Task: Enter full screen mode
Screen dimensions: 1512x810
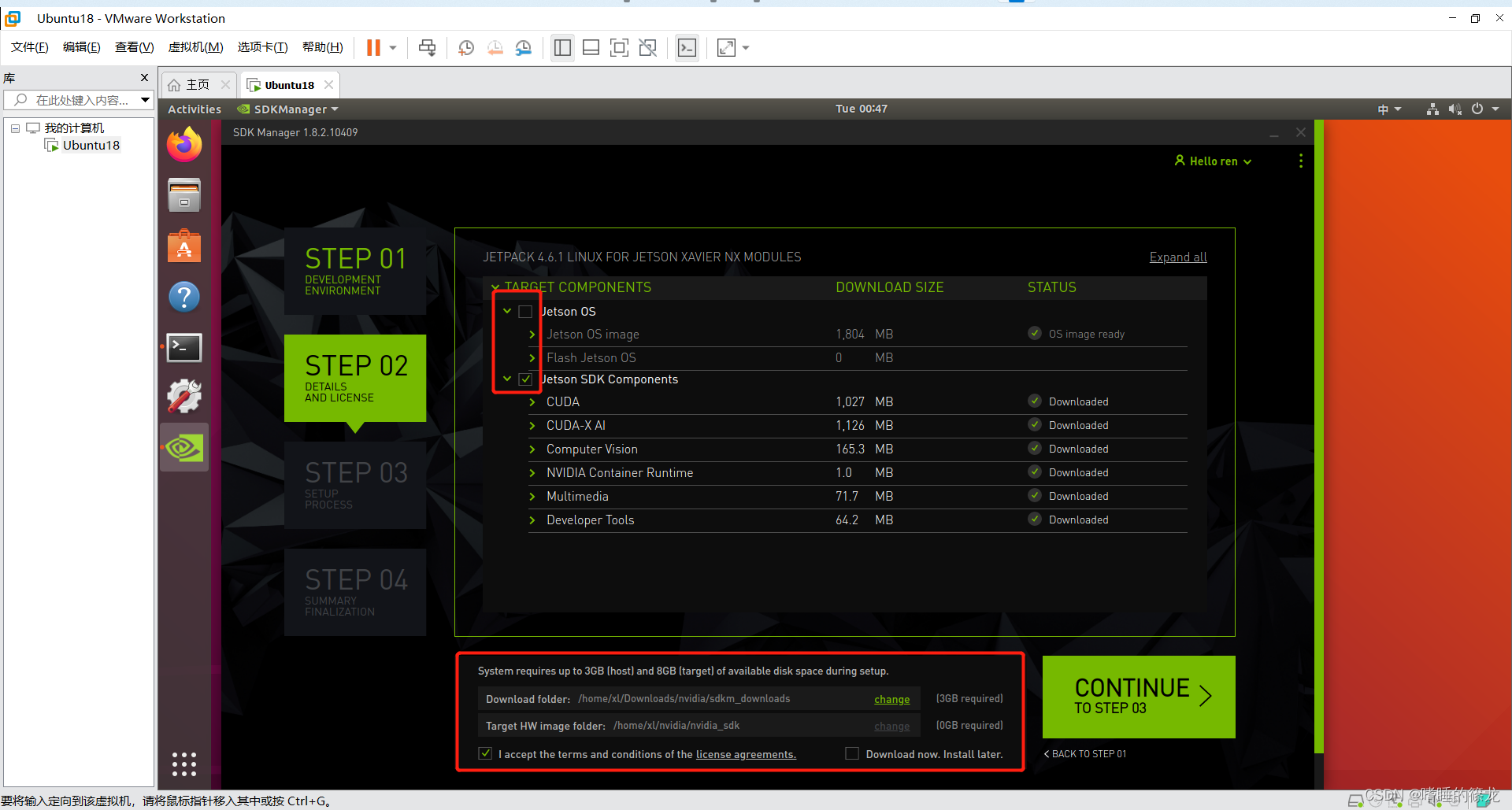Action: 620,48
